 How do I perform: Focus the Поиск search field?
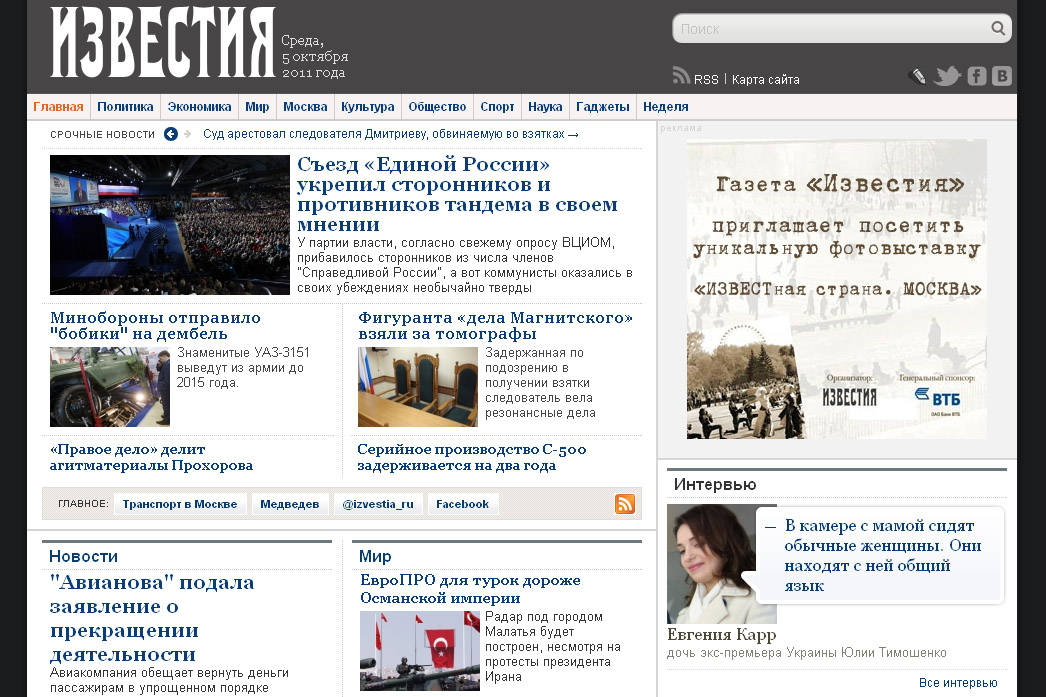pos(832,29)
